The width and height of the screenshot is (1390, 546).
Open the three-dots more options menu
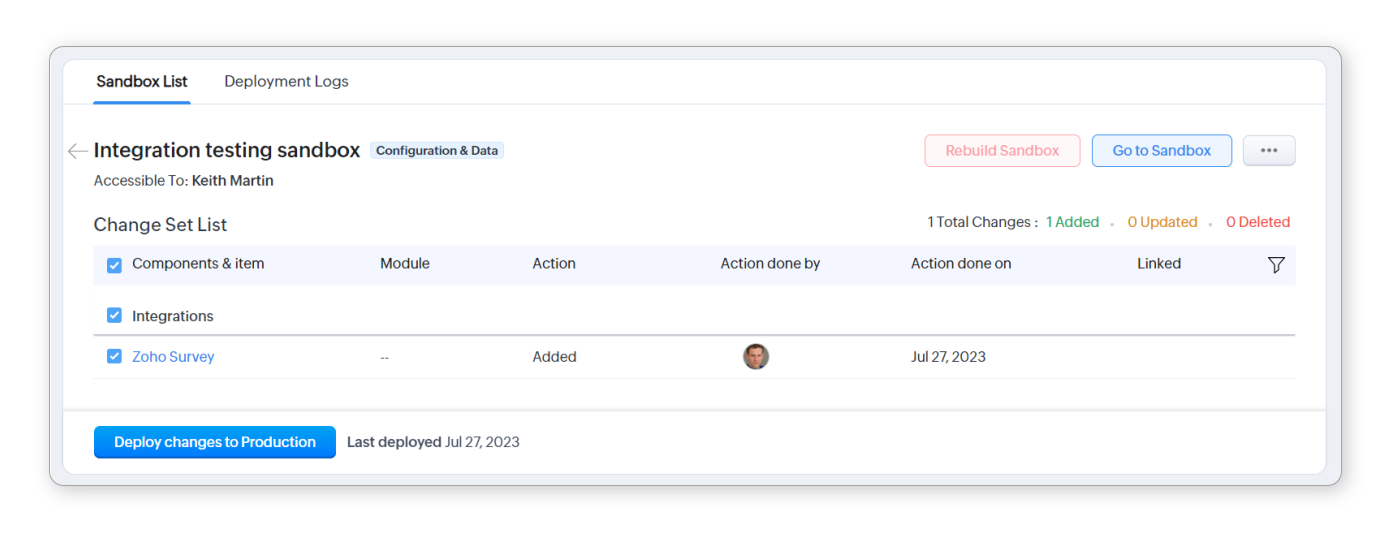pyautogui.click(x=1268, y=151)
